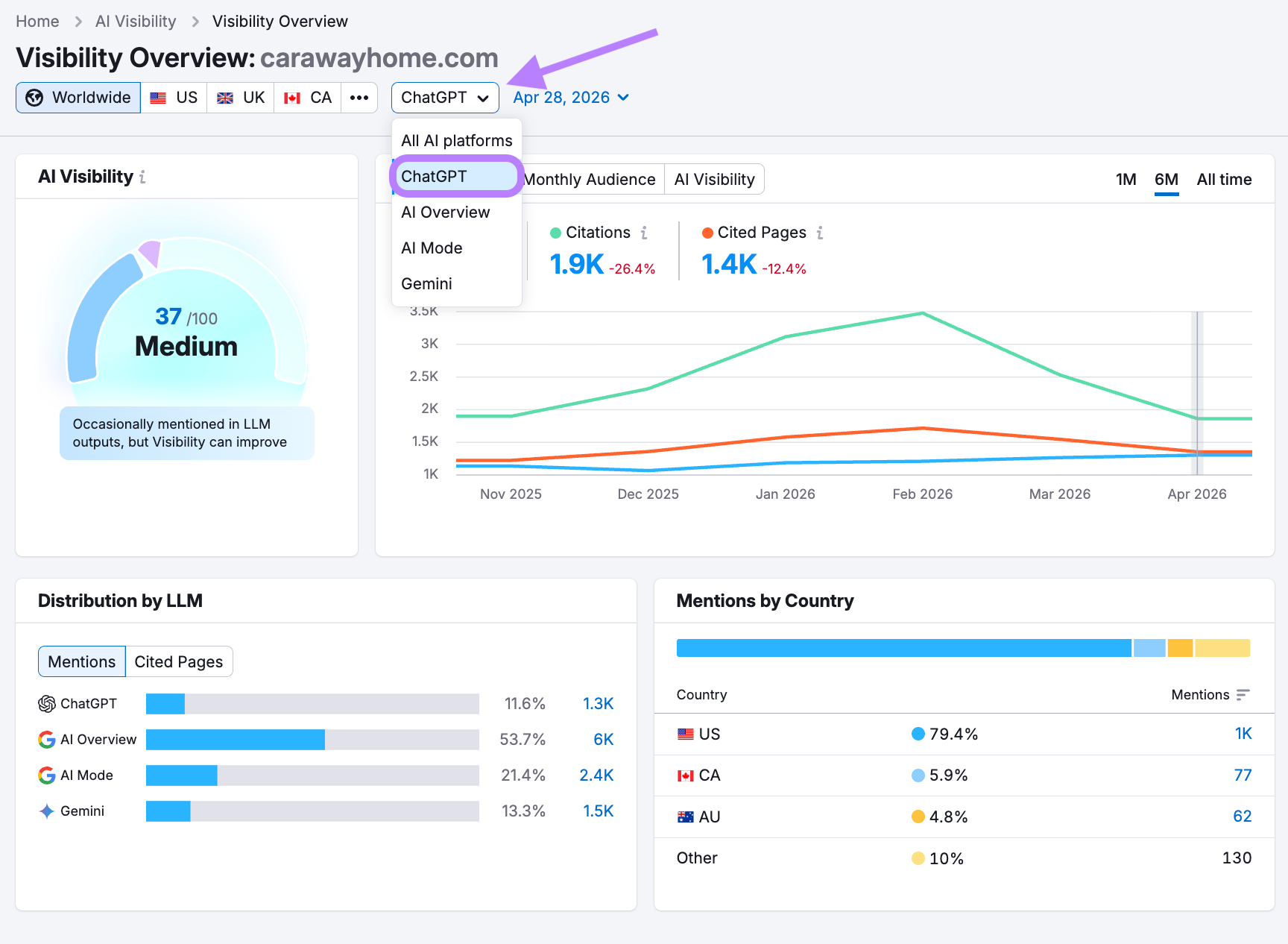
Task: Click the US blue segment of country bar
Action: click(904, 648)
